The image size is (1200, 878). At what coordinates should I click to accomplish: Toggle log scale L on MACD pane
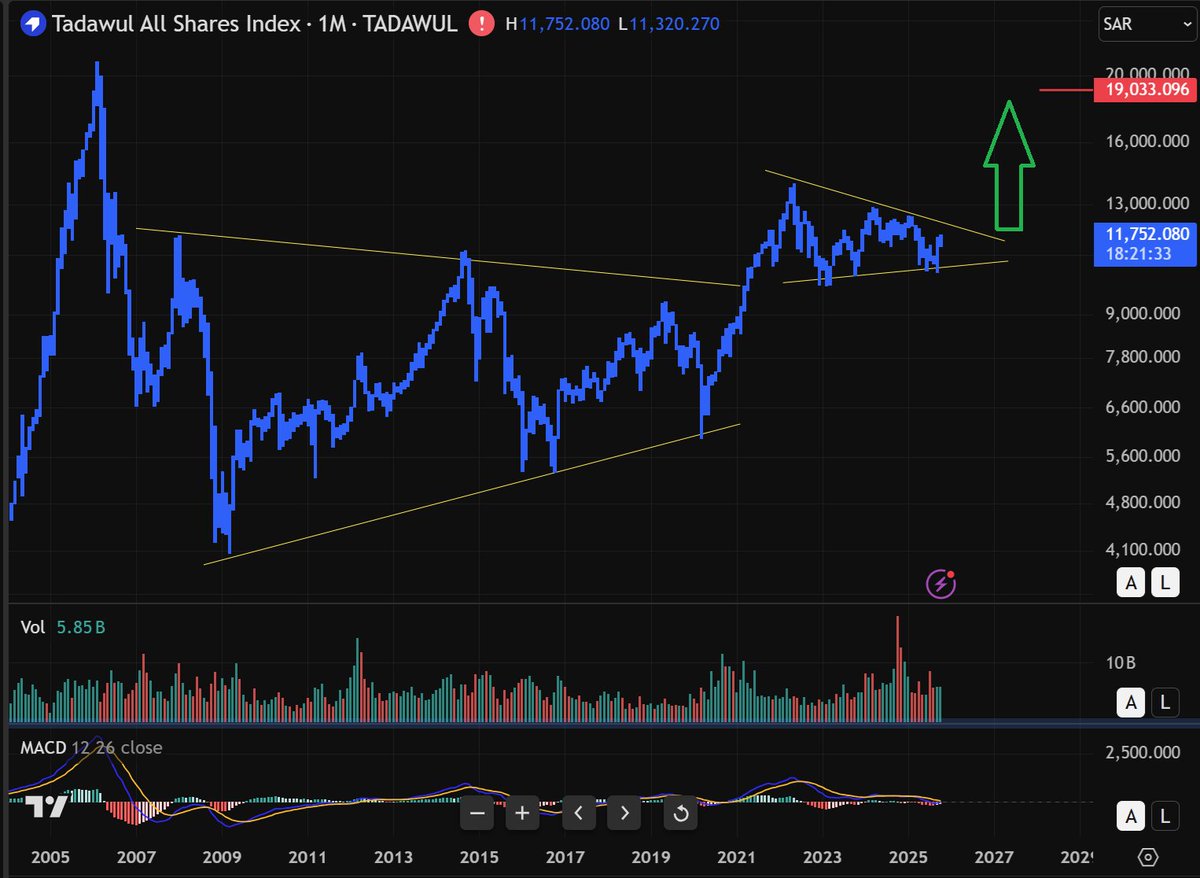1166,817
